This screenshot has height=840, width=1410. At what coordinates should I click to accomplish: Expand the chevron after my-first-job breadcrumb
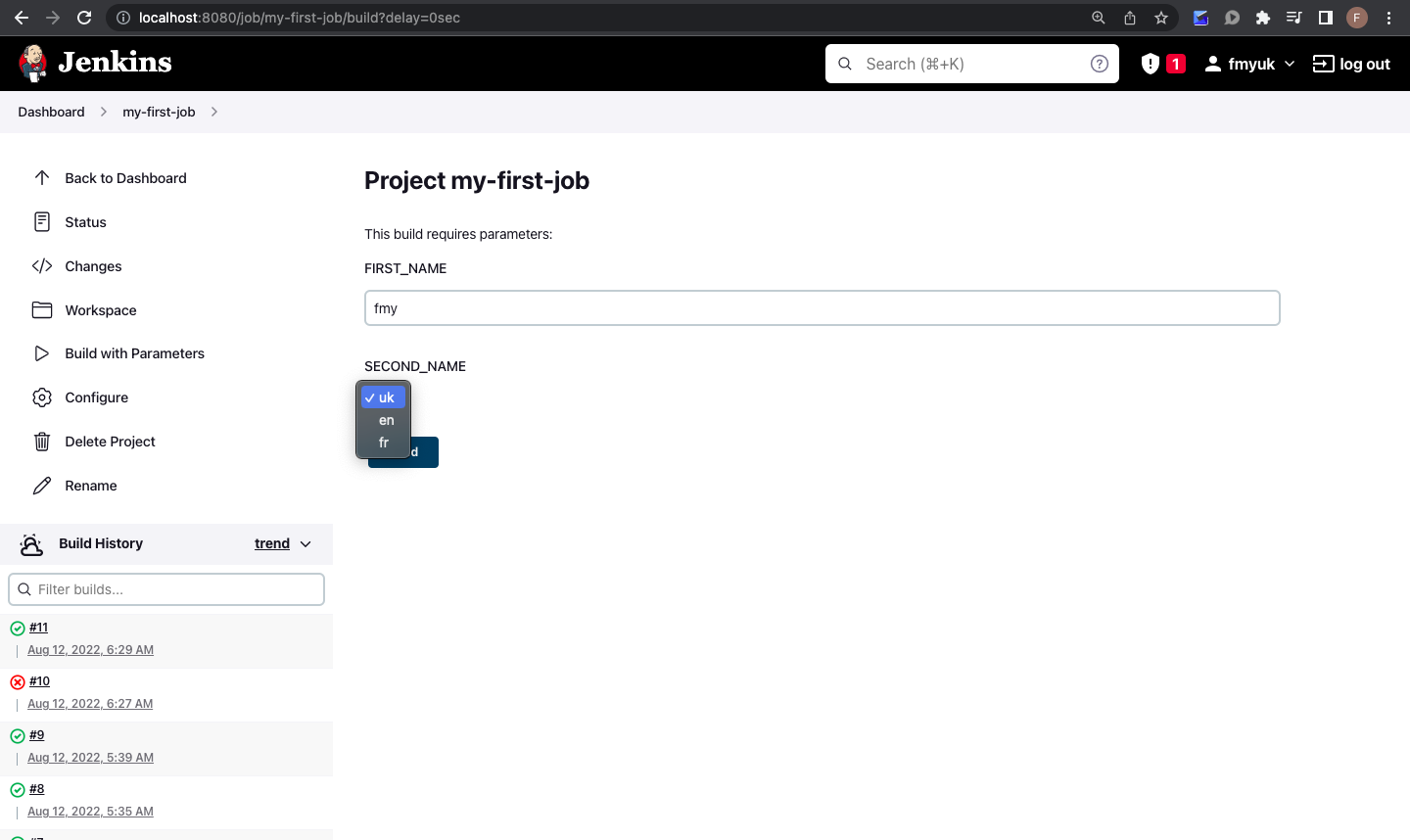[214, 112]
